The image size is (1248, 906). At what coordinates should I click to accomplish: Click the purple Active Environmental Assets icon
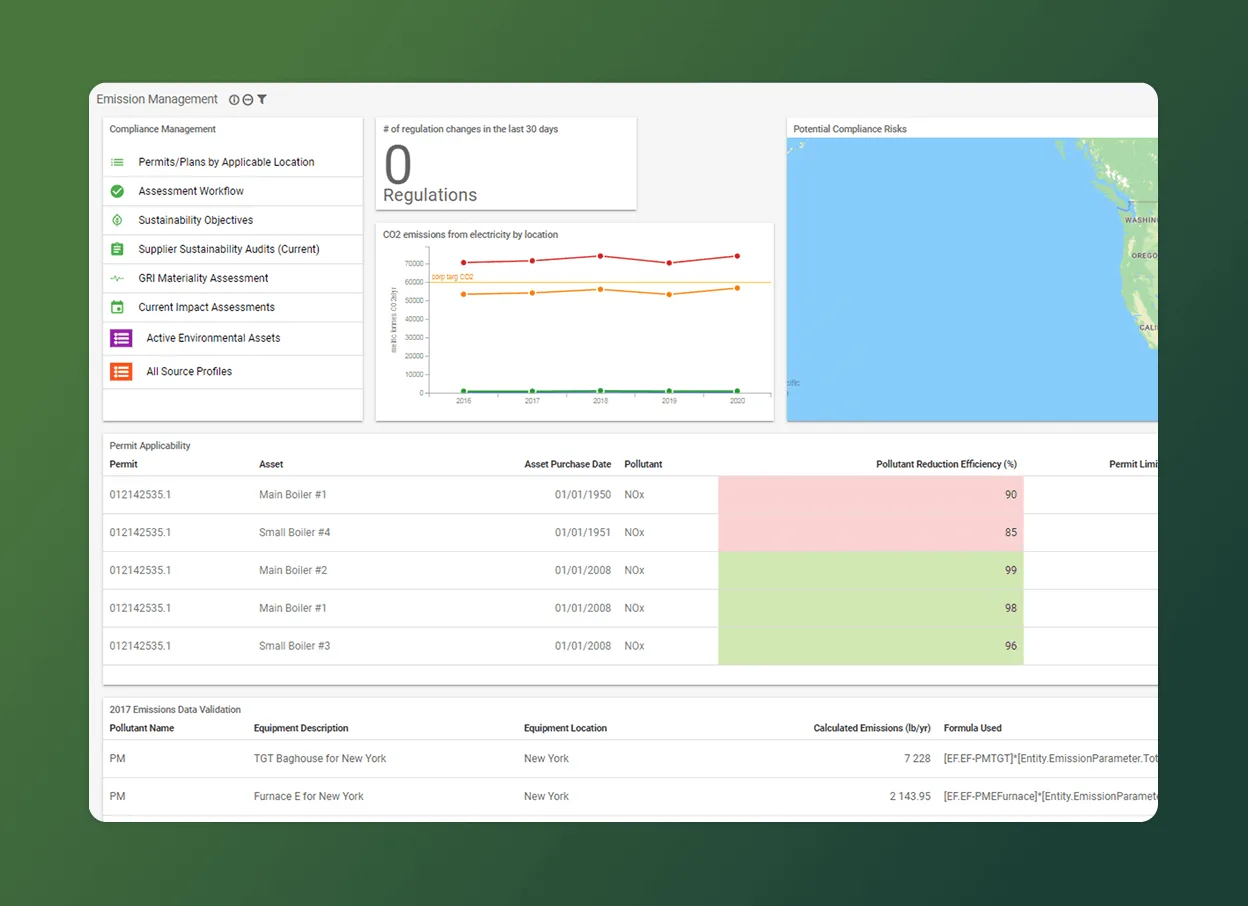(119, 338)
